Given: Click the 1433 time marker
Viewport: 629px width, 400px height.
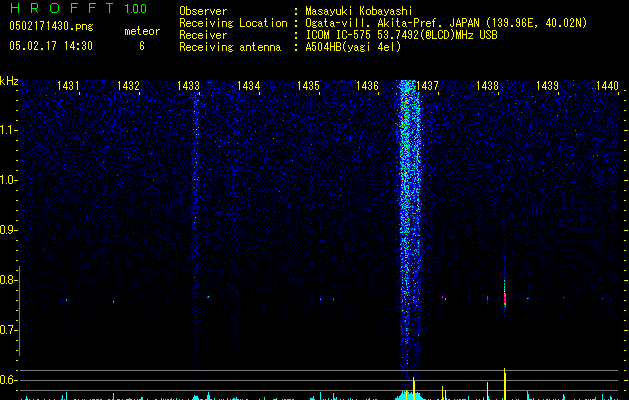Looking at the screenshot, I should (x=188, y=86).
